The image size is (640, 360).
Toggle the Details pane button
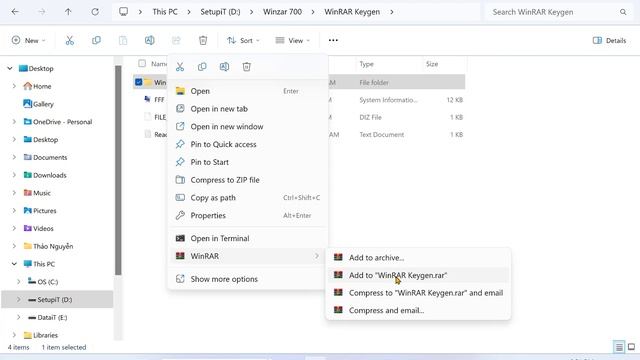click(x=609, y=40)
